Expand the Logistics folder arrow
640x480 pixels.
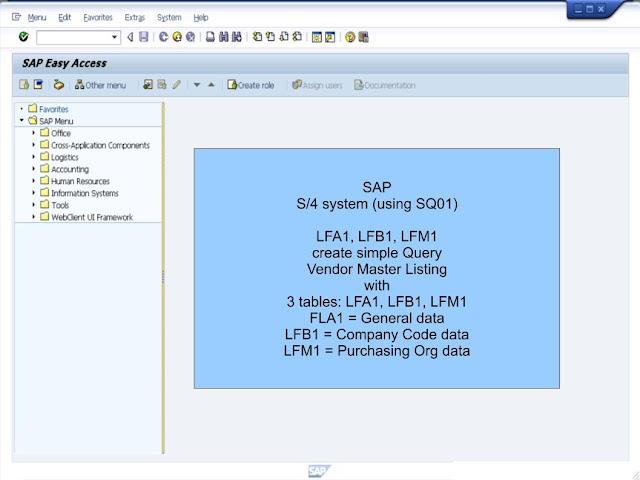[33, 156]
